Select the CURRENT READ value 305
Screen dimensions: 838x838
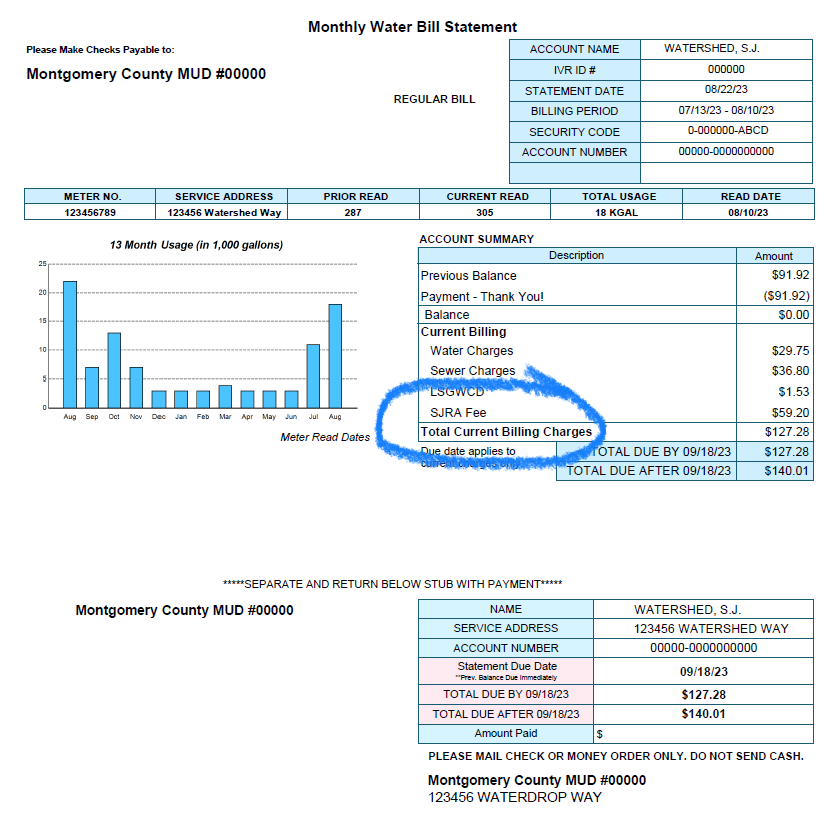click(x=486, y=211)
